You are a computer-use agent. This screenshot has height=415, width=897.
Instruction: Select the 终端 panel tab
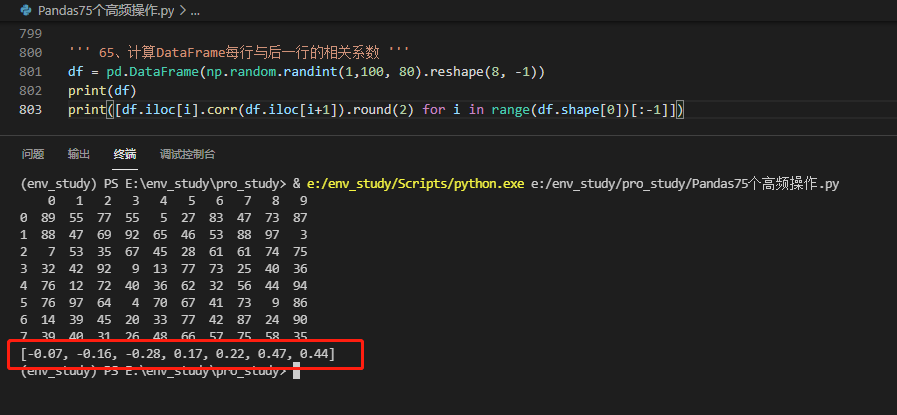[x=125, y=154]
